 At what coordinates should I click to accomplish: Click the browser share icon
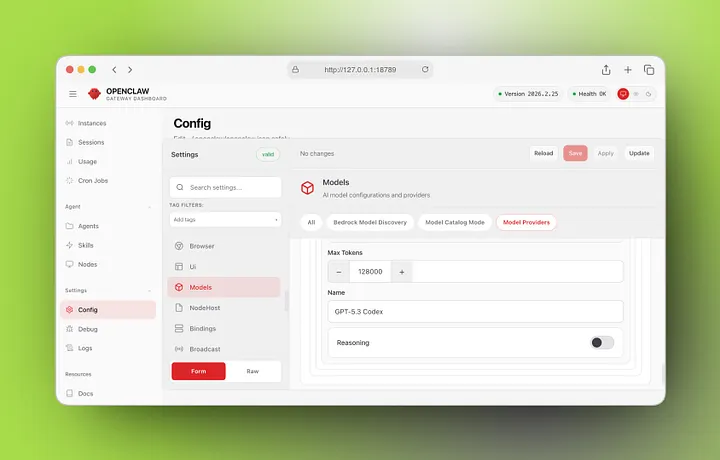[x=606, y=70]
